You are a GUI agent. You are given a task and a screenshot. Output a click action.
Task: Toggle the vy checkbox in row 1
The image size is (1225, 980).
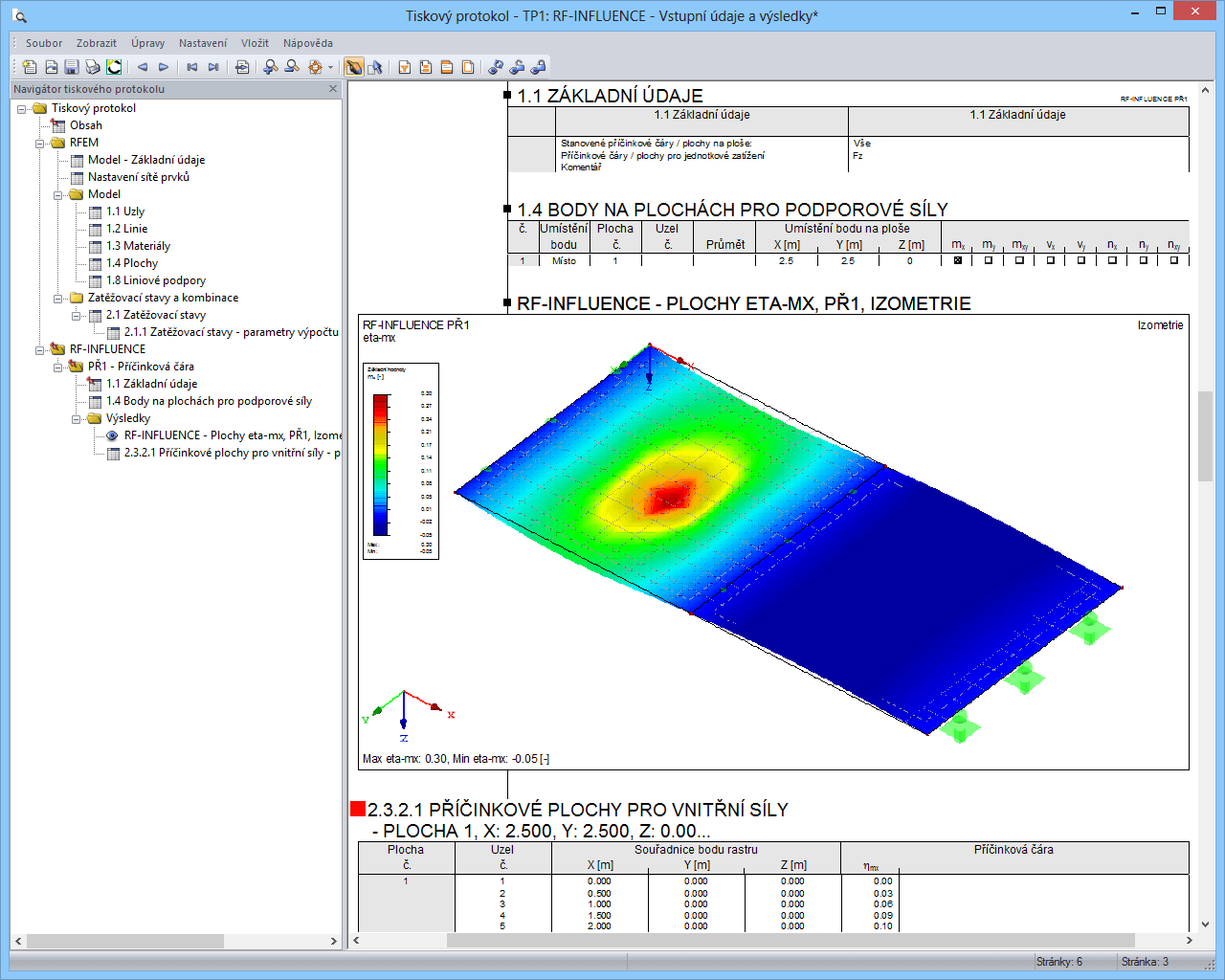[x=1081, y=260]
